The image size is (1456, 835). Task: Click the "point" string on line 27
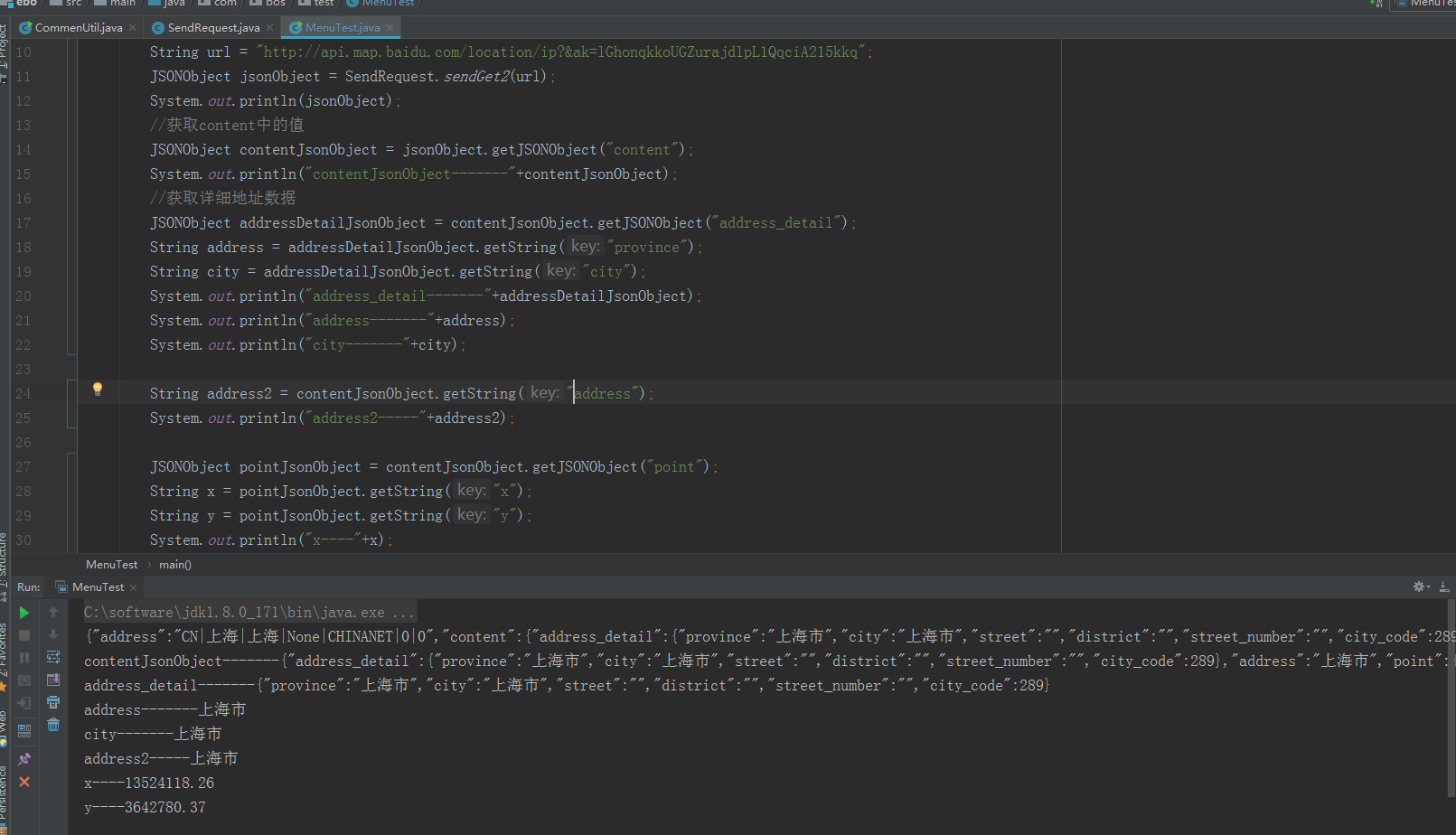[674, 467]
